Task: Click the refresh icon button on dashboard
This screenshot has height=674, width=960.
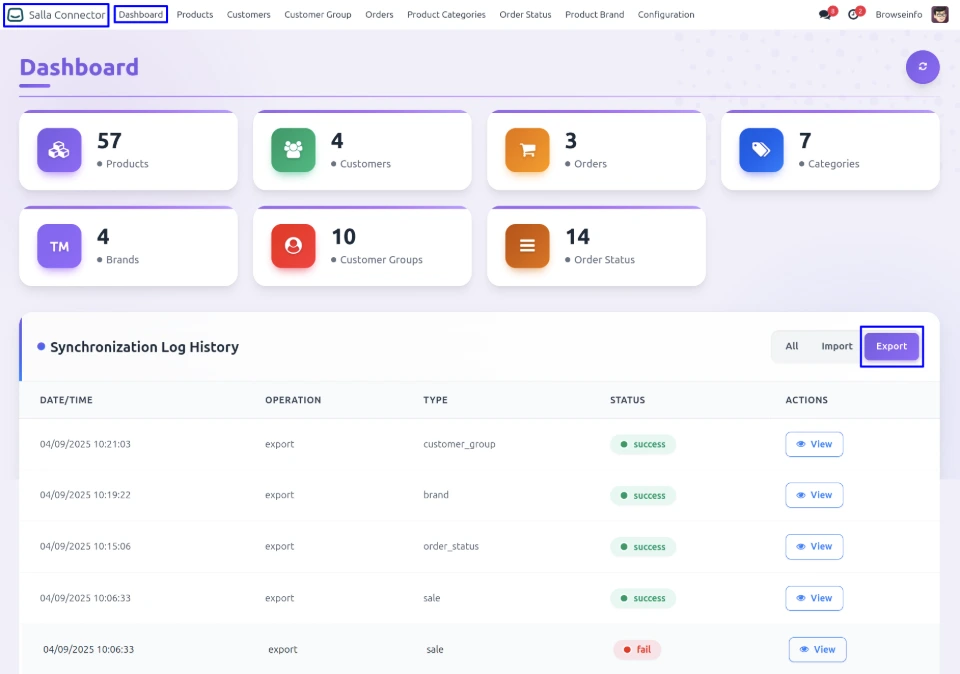Action: (x=922, y=67)
